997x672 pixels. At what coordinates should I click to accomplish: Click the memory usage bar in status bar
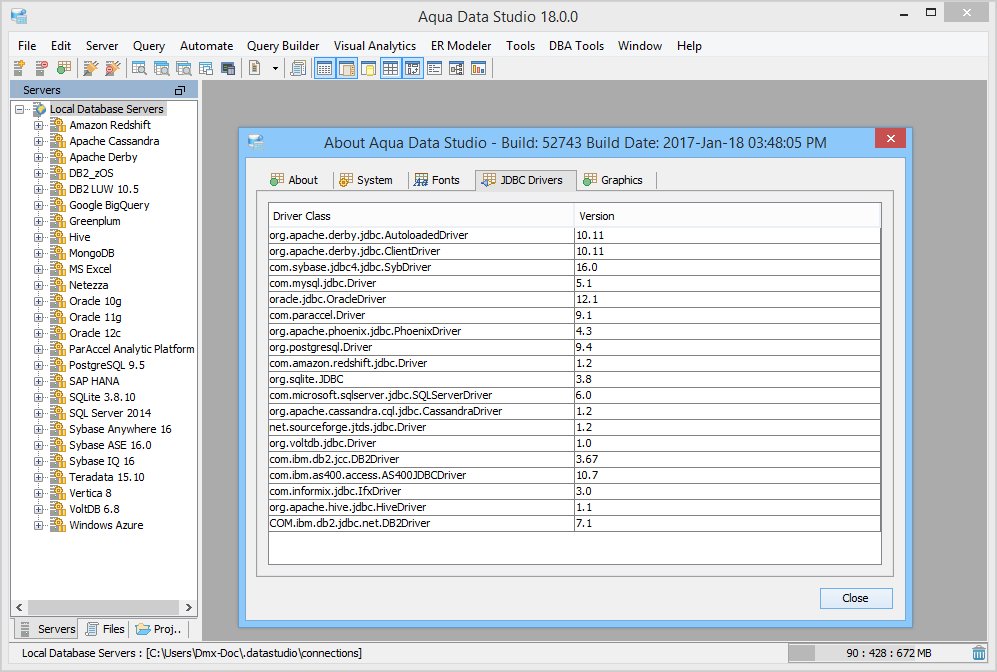878,653
